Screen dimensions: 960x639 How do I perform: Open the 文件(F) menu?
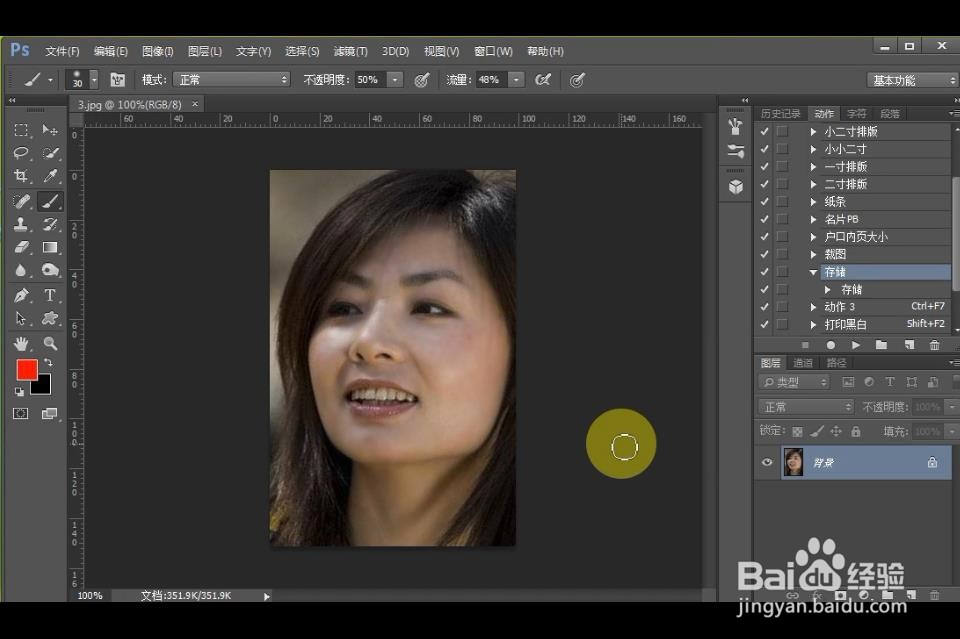coord(62,51)
